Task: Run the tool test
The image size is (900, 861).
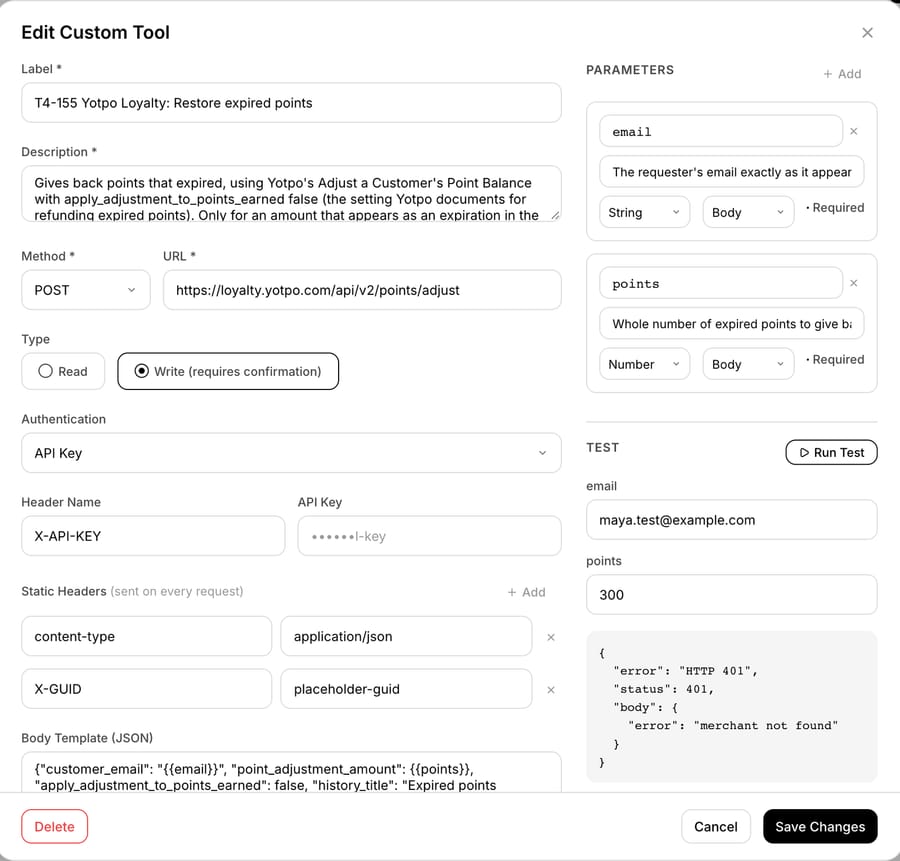Action: (x=831, y=452)
